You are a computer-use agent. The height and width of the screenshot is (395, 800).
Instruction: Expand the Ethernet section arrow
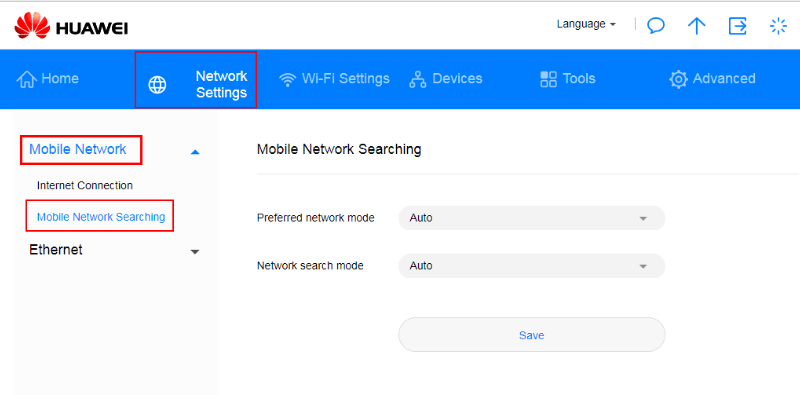(x=195, y=252)
